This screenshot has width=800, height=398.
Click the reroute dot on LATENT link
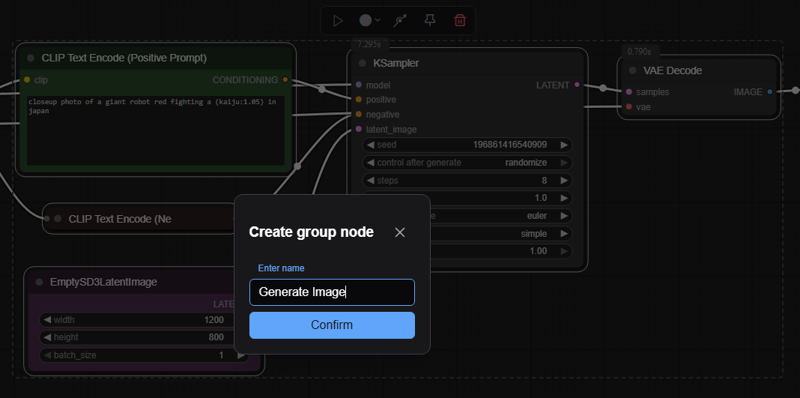(603, 88)
